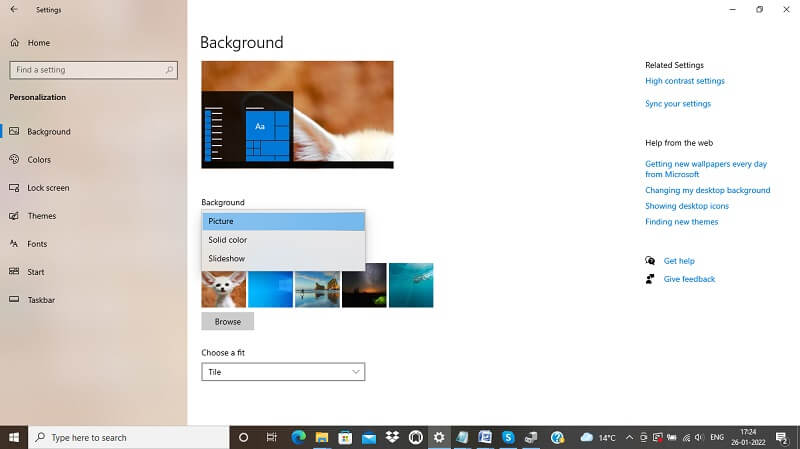The height and width of the screenshot is (449, 800).
Task: Open Mail app from taskbar
Action: (369, 438)
